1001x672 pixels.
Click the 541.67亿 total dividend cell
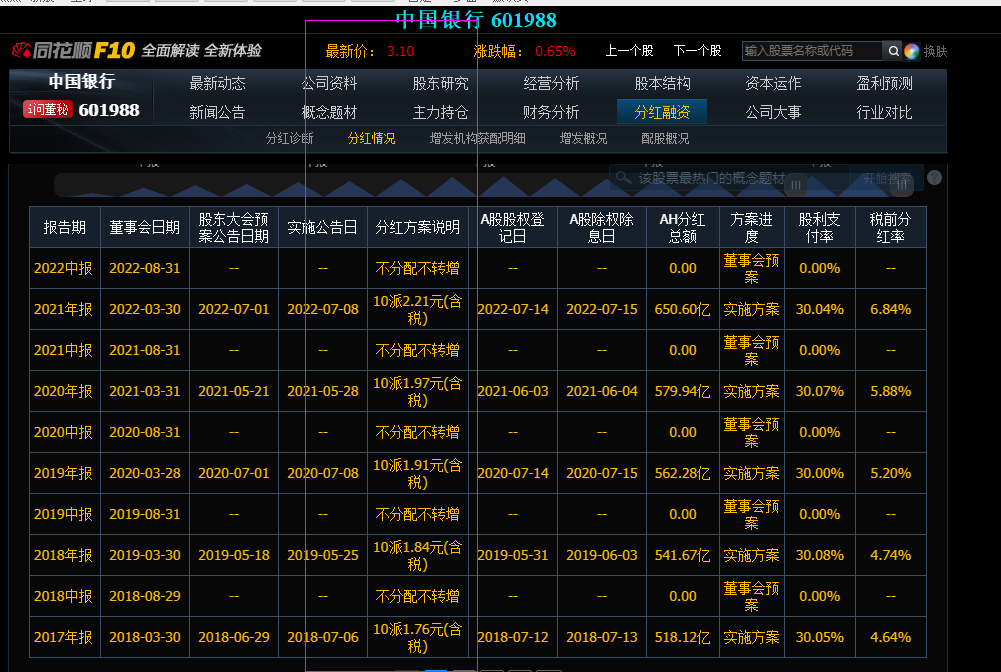point(682,555)
